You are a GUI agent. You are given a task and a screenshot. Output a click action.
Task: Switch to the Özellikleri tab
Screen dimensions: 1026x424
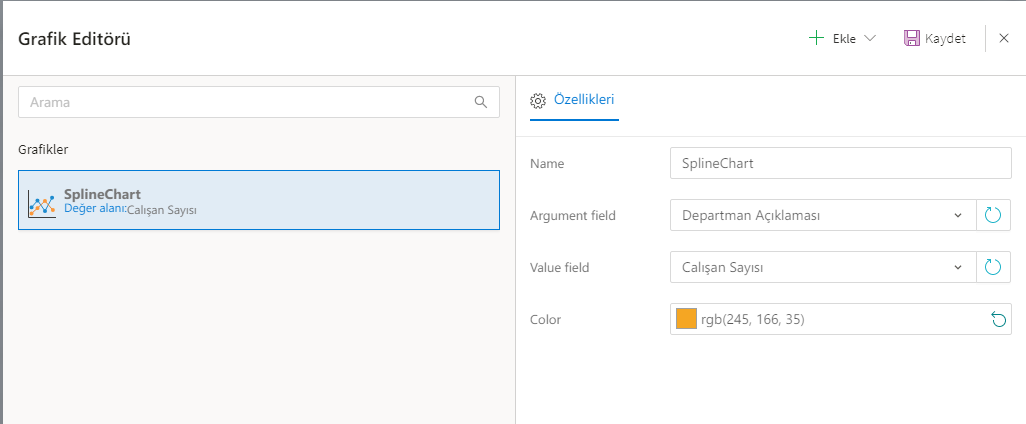point(583,99)
